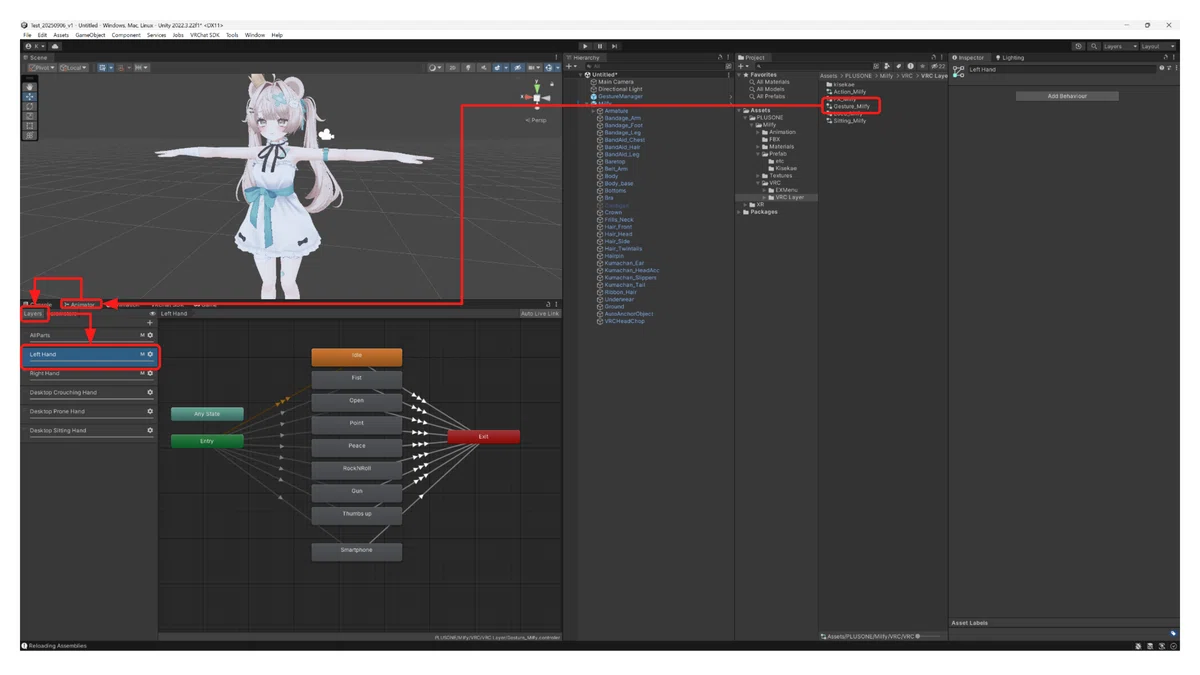Toggle scene lighting in Scene toolbar
The image size is (1200, 675).
click(468, 68)
